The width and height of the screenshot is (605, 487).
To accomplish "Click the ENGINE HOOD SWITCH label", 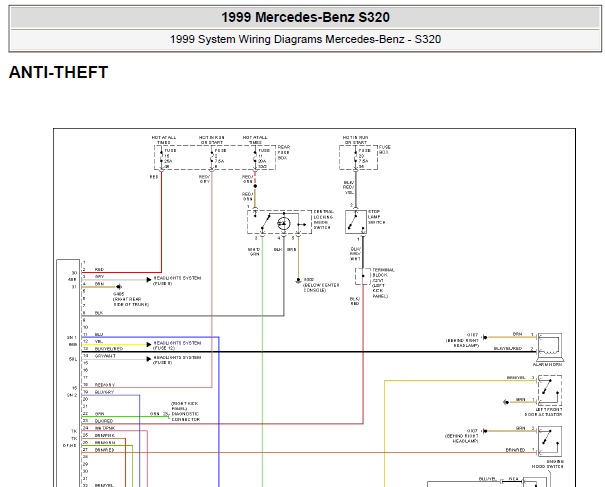I will click(548, 464).
